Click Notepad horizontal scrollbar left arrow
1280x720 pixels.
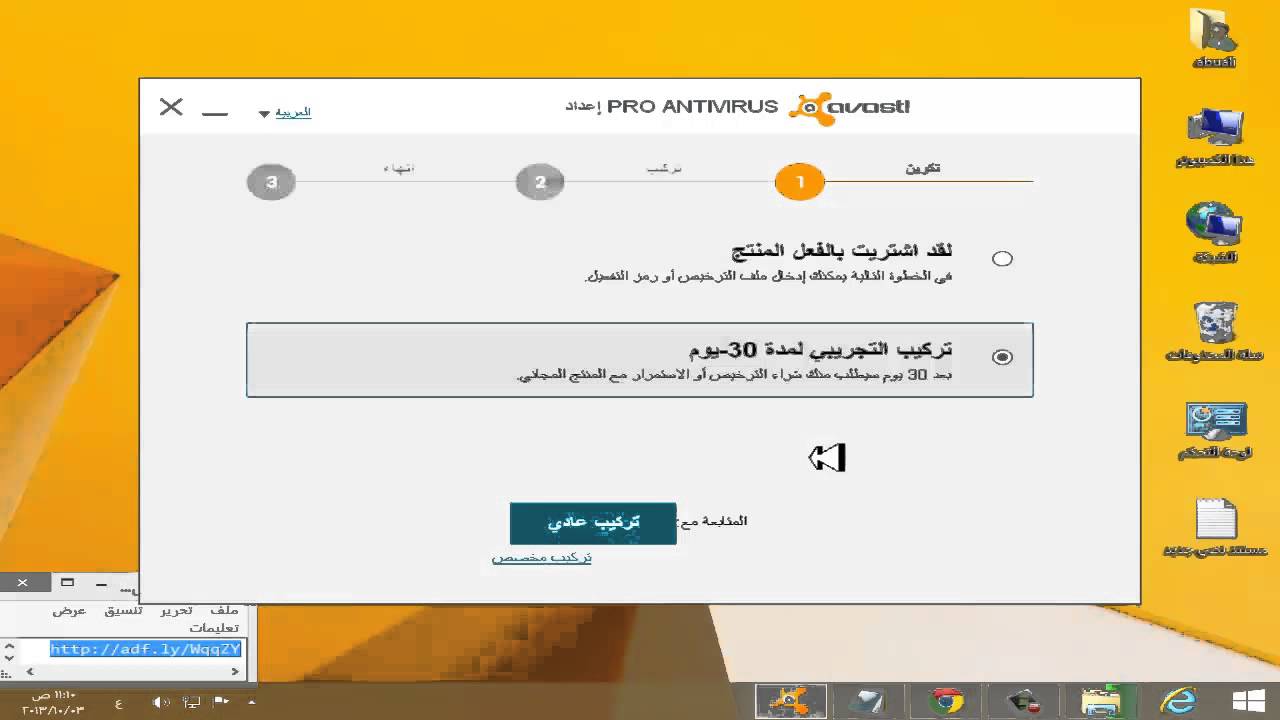pyautogui.click(x=28, y=671)
